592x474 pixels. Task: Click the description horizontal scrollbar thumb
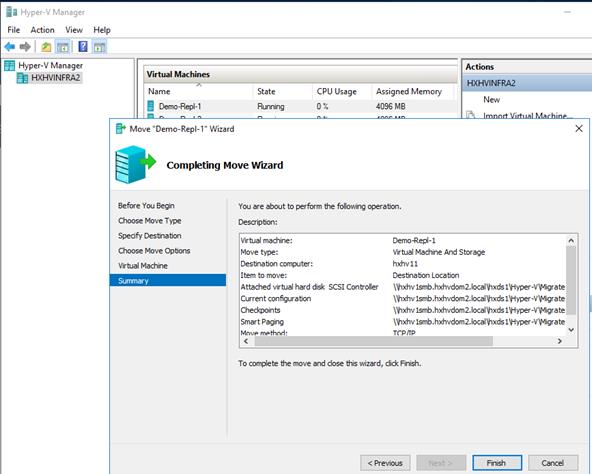(373, 341)
